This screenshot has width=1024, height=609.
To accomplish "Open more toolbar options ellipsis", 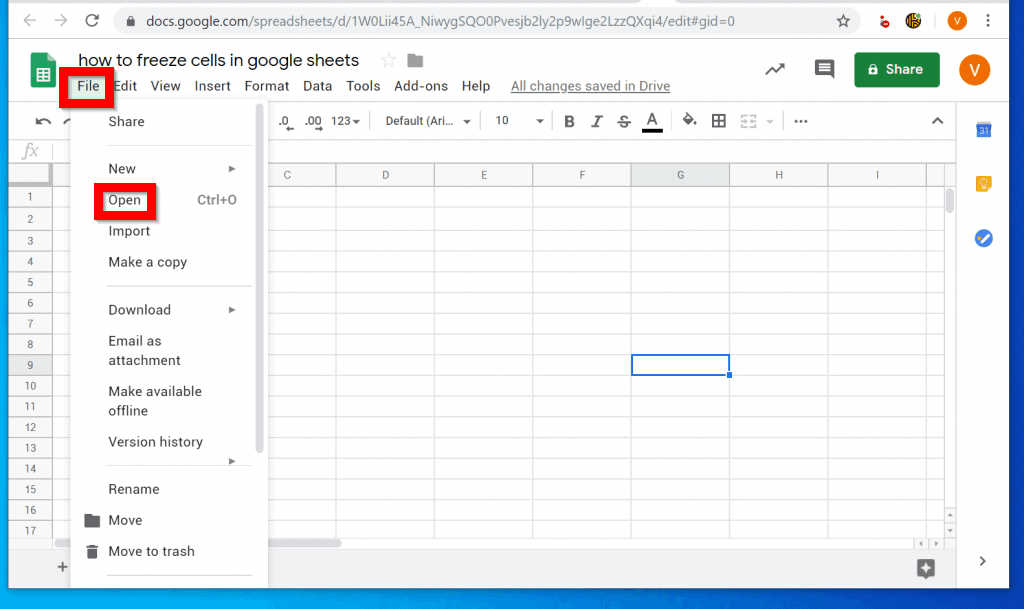I will [801, 121].
